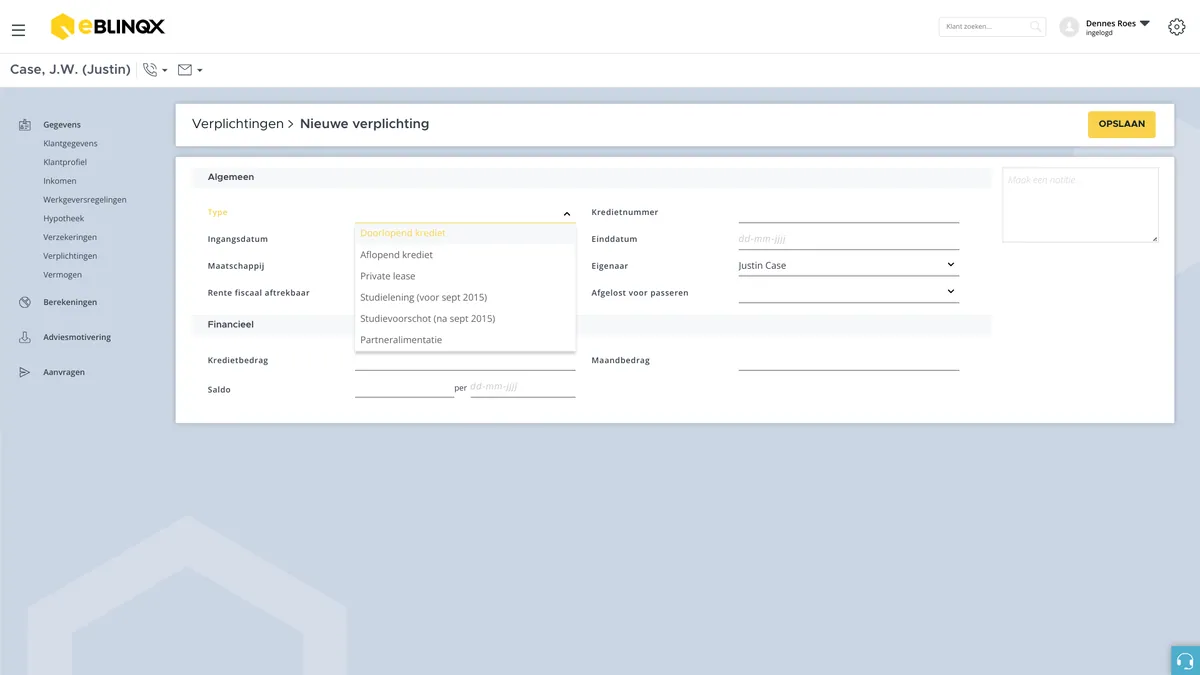This screenshot has width=1200, height=675.
Task: Click the Kredietnummer input field
Action: [849, 212]
